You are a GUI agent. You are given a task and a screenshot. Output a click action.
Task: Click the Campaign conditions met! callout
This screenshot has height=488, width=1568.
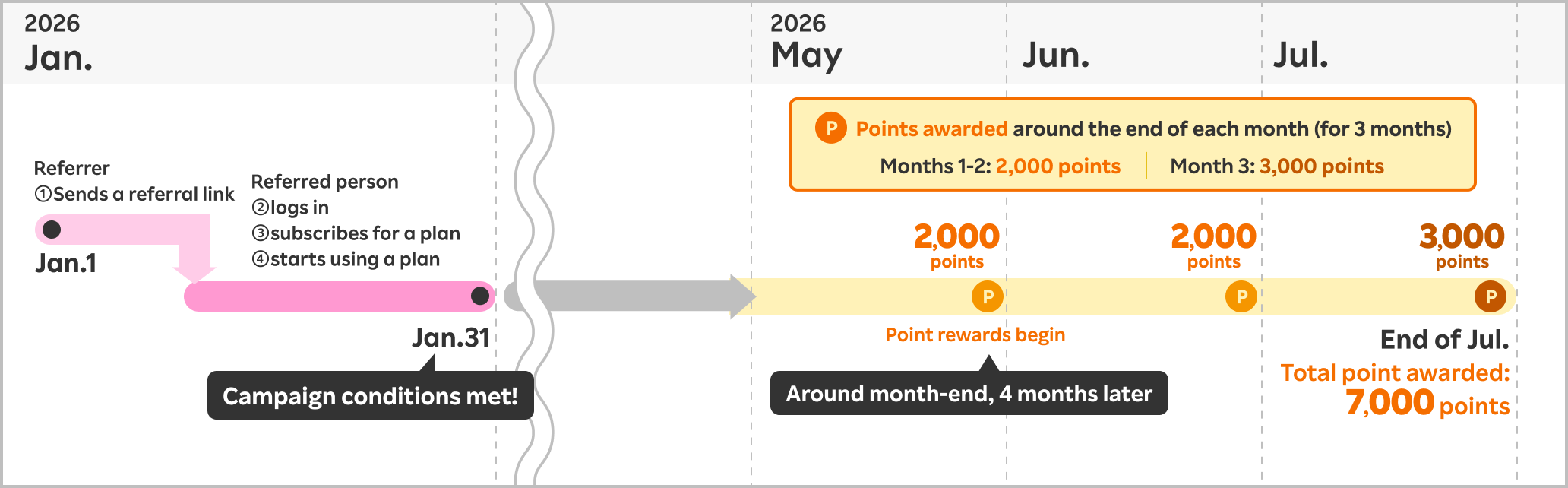click(370, 395)
